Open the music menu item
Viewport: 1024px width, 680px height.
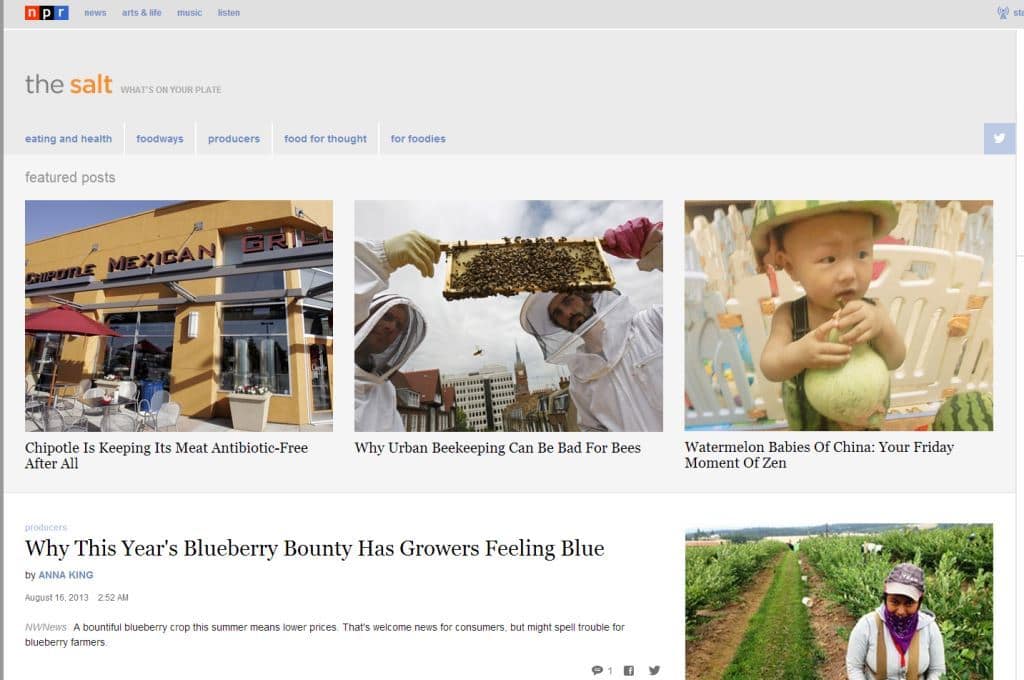tap(189, 12)
